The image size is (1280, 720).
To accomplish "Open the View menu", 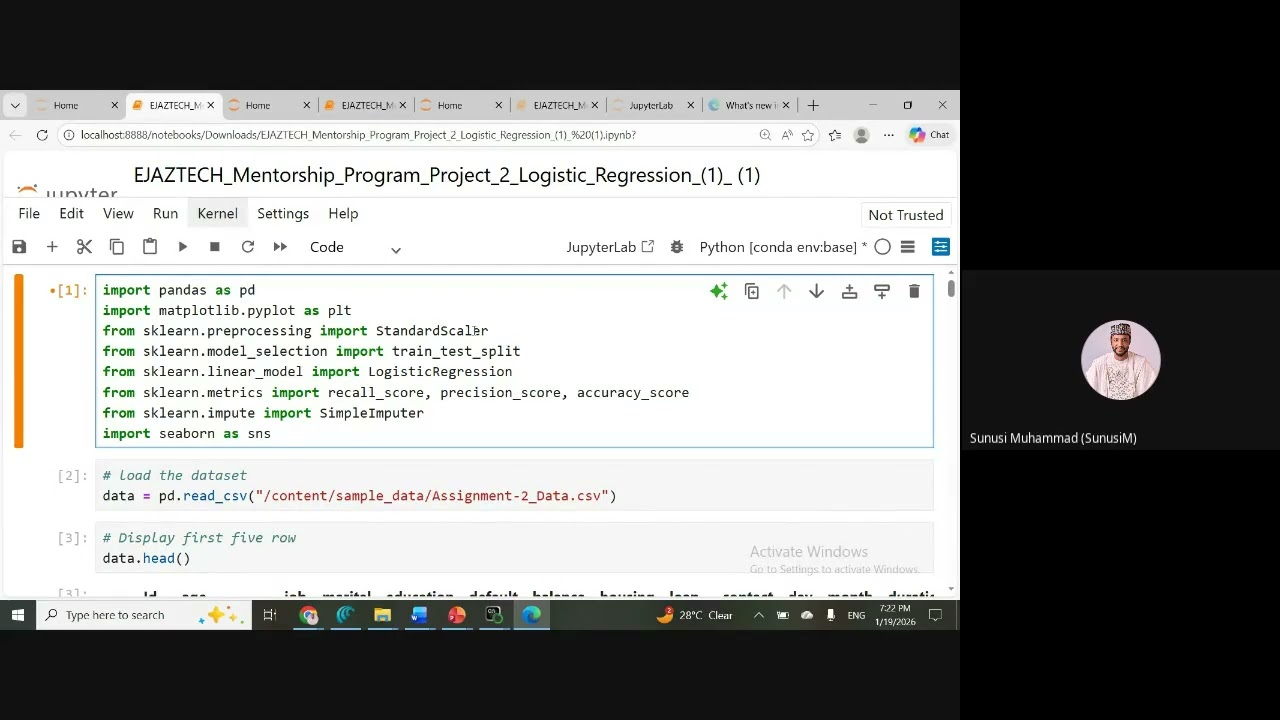I will [118, 214].
